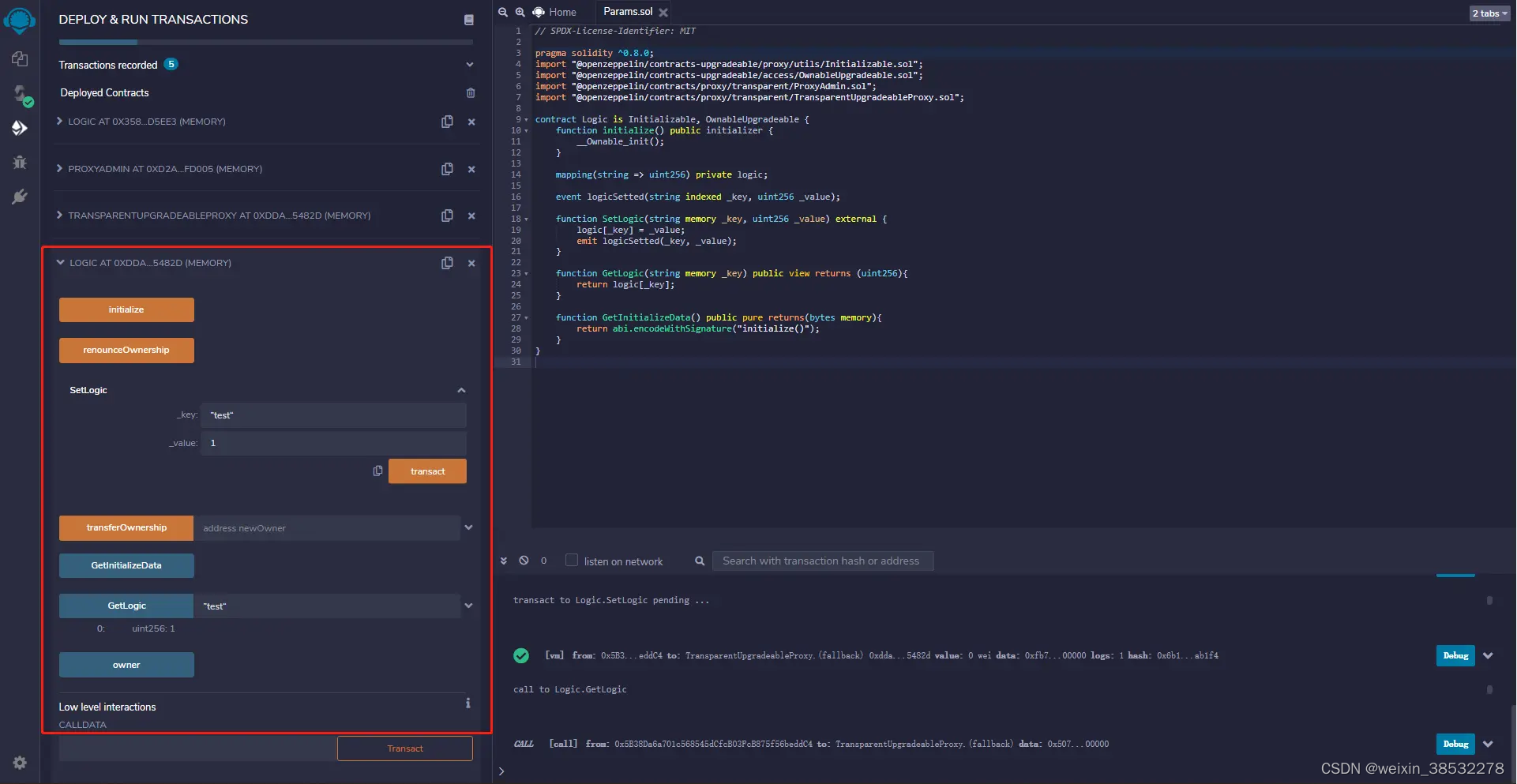Select Params.sol tab
Screen dimensions: 1517x784
(628, 12)
